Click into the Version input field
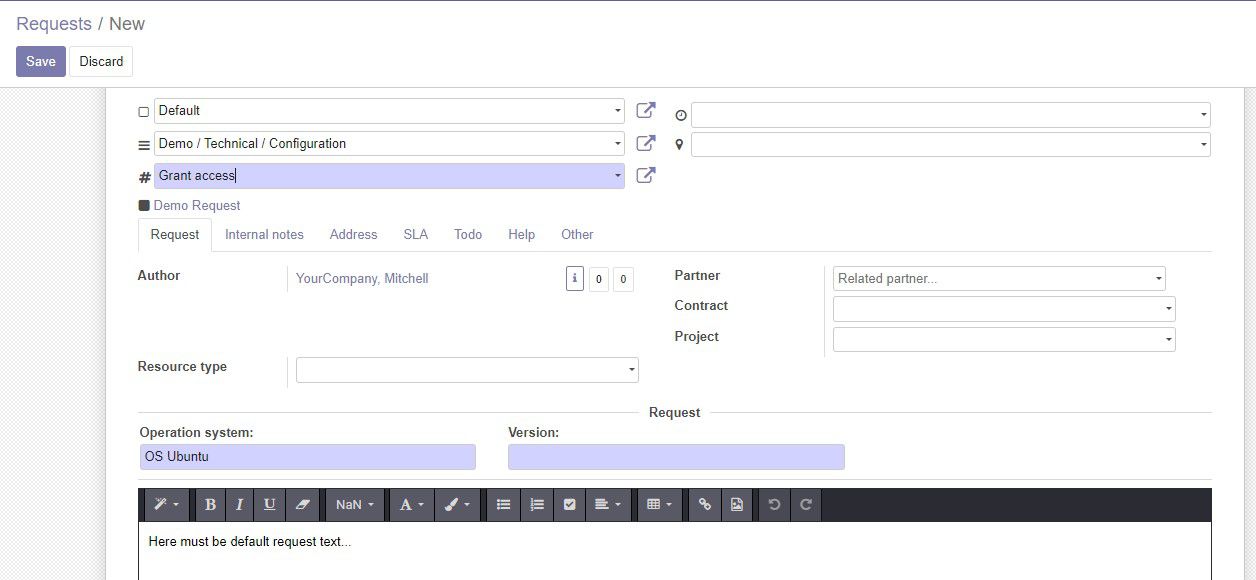This screenshot has width=1256, height=580. click(x=676, y=457)
